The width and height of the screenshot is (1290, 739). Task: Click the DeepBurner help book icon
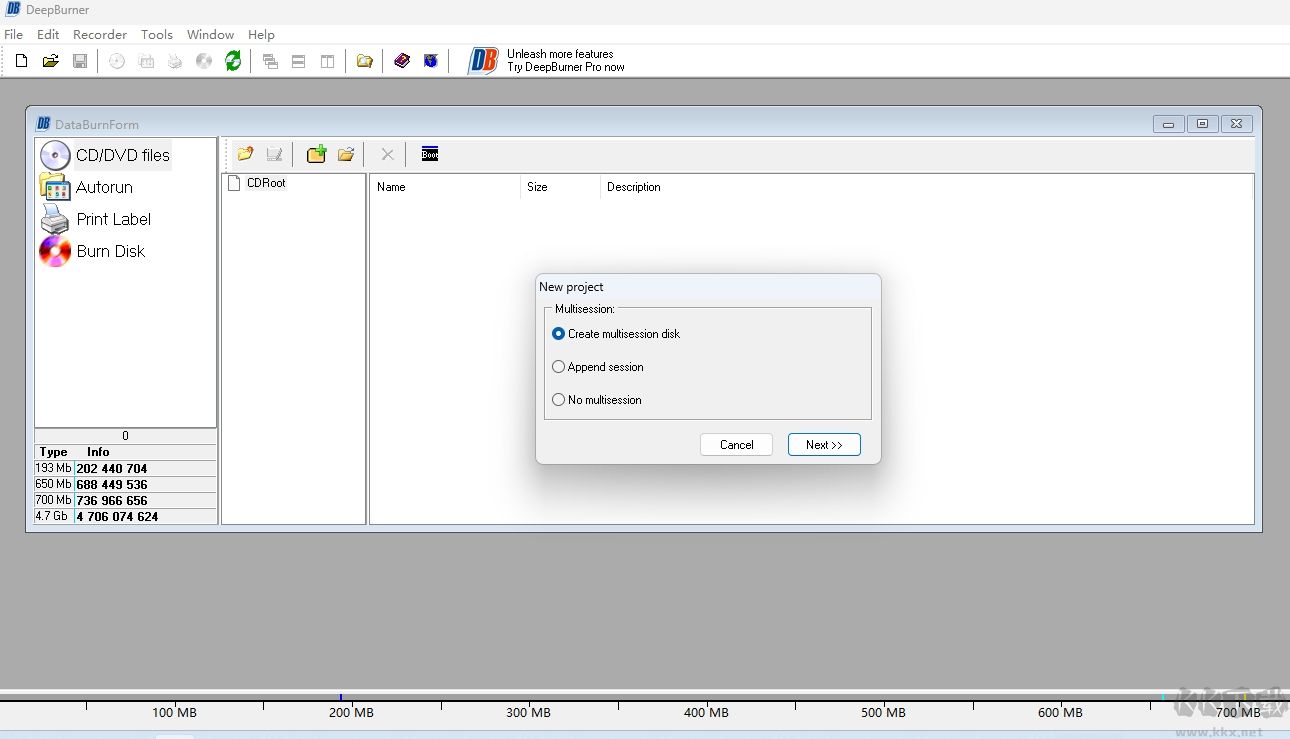402,61
